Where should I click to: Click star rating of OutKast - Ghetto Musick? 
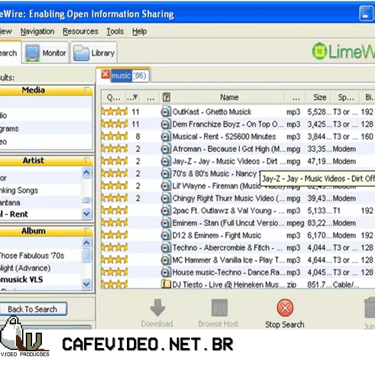(114, 111)
